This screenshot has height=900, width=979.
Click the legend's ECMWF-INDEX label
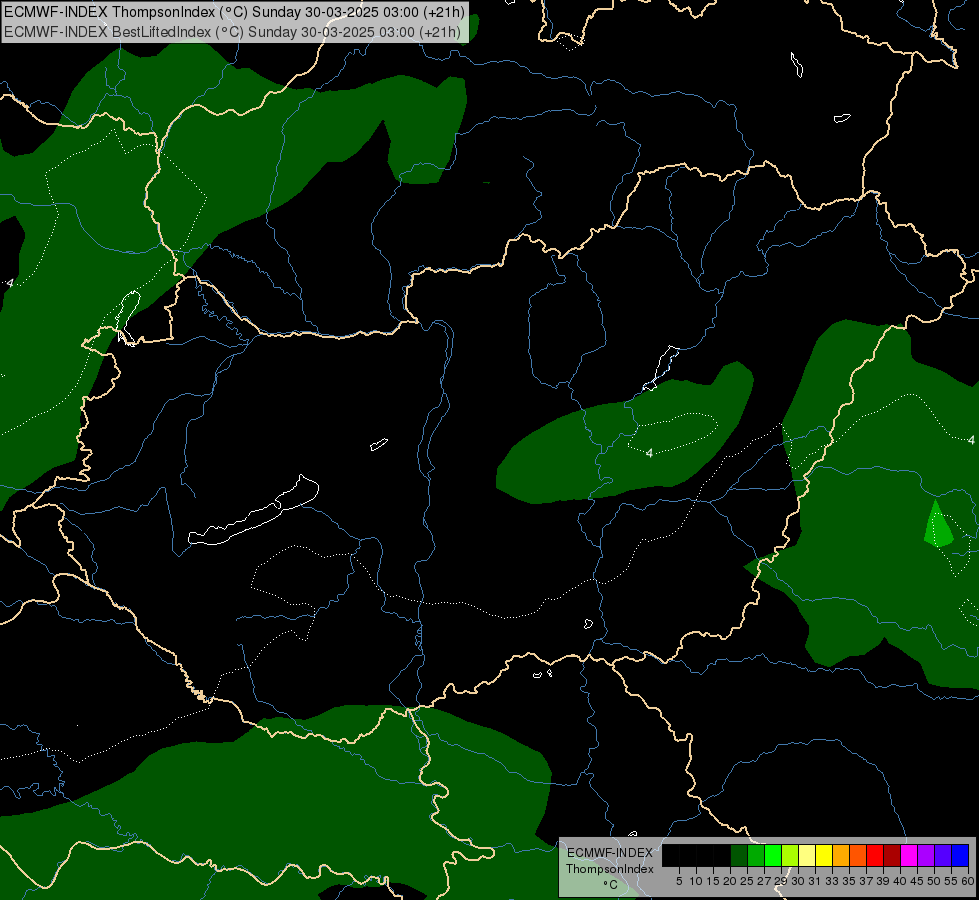click(609, 853)
